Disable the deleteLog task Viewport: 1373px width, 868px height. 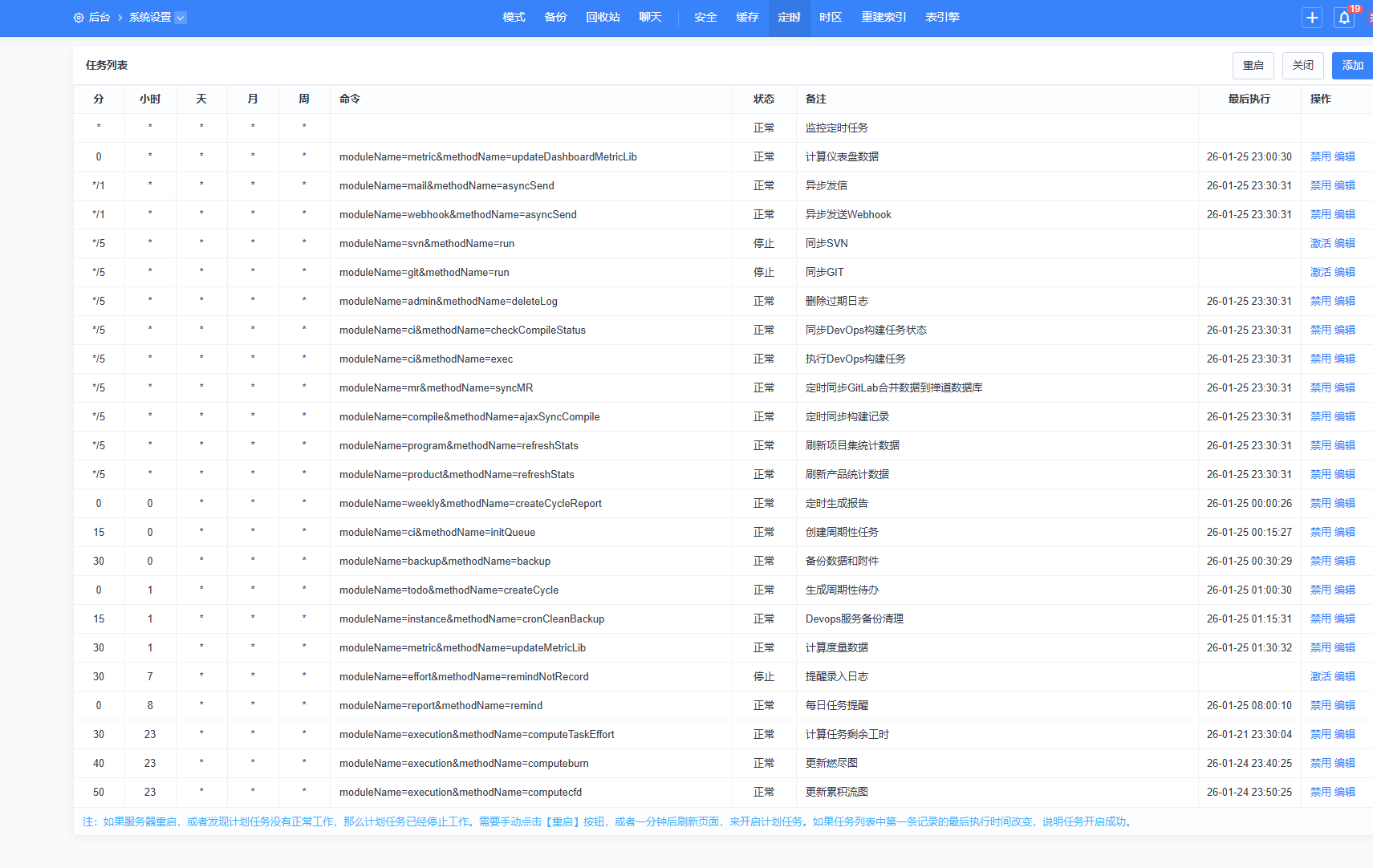tap(1321, 302)
